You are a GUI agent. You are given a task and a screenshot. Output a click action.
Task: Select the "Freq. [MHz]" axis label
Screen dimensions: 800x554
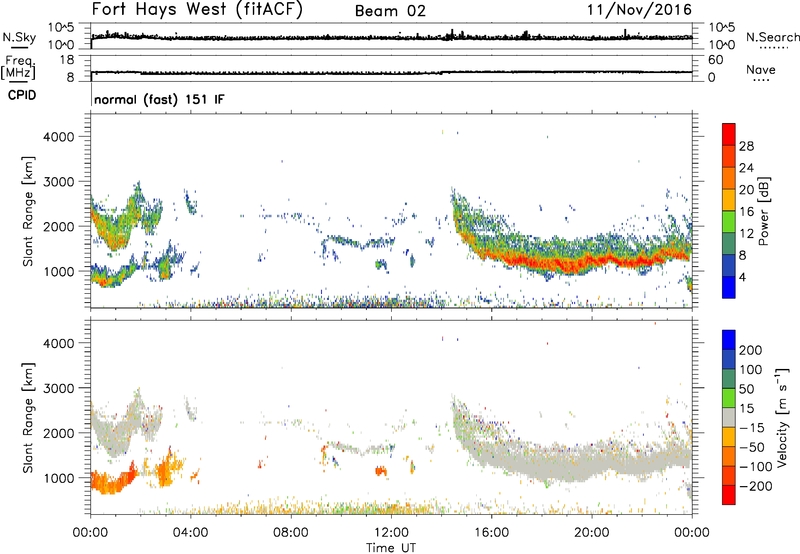pyautogui.click(x=18, y=68)
